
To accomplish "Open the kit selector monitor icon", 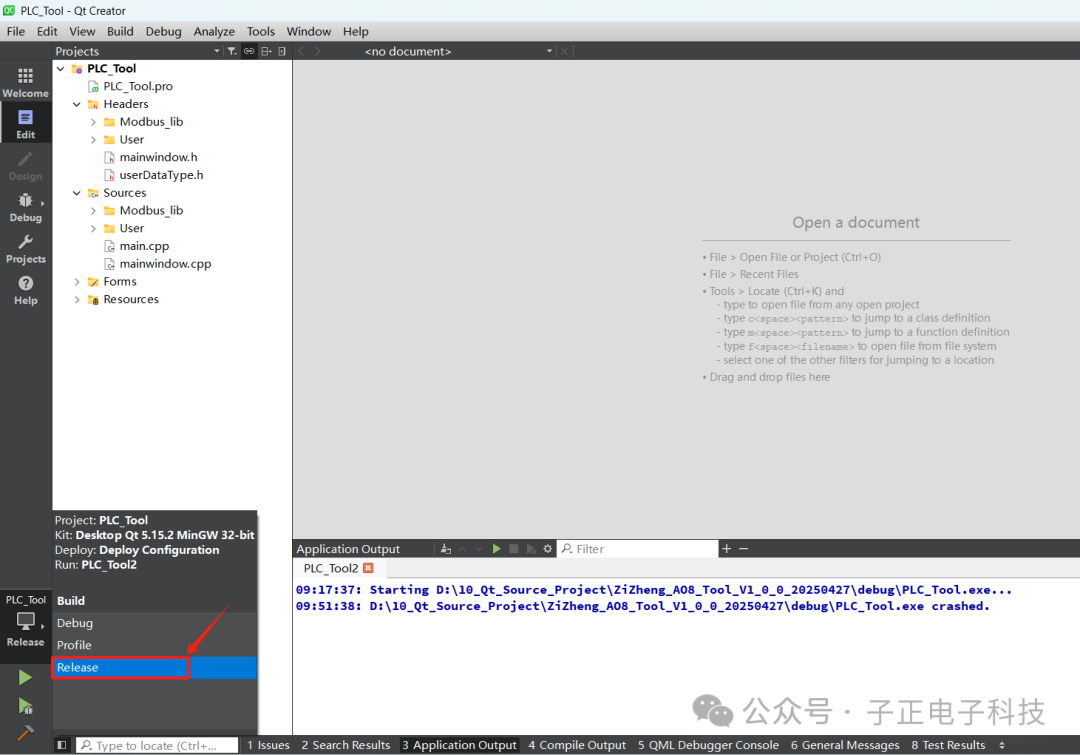I will [25, 621].
